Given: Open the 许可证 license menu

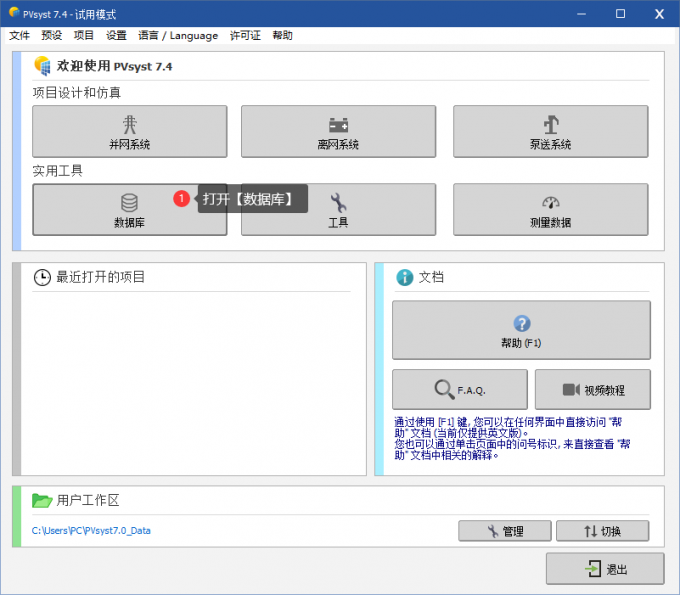Looking at the screenshot, I should (245, 36).
